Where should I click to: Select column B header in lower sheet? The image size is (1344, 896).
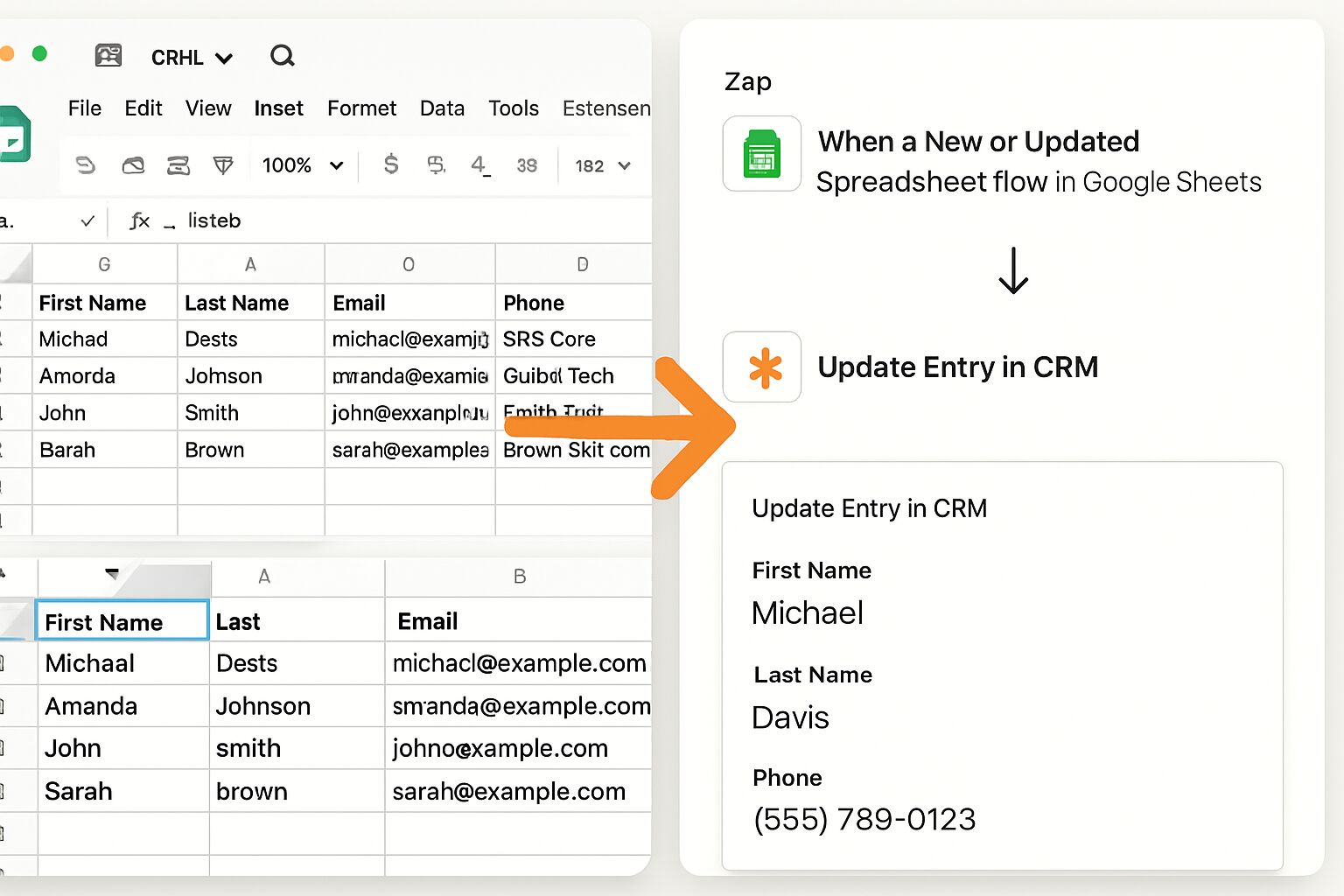coord(519,577)
